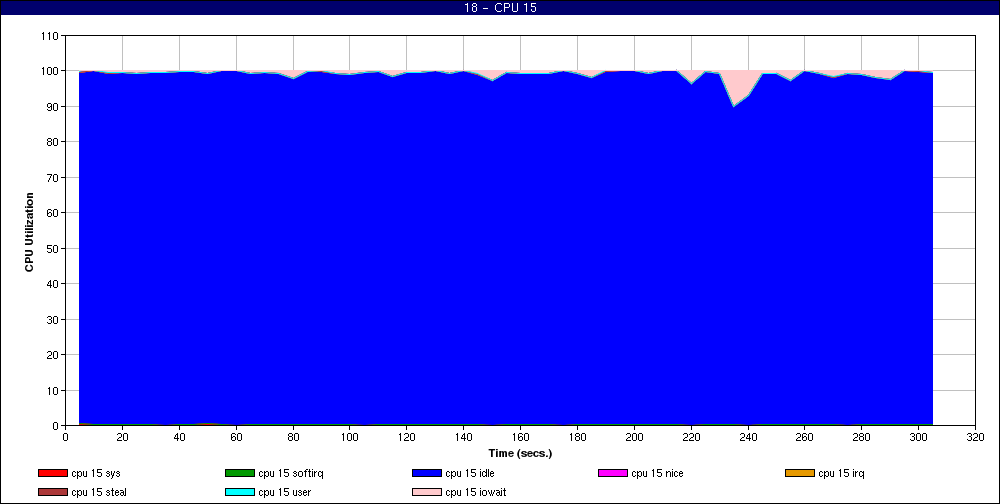Select the 'cpu 15 user' legend label

[284, 493]
